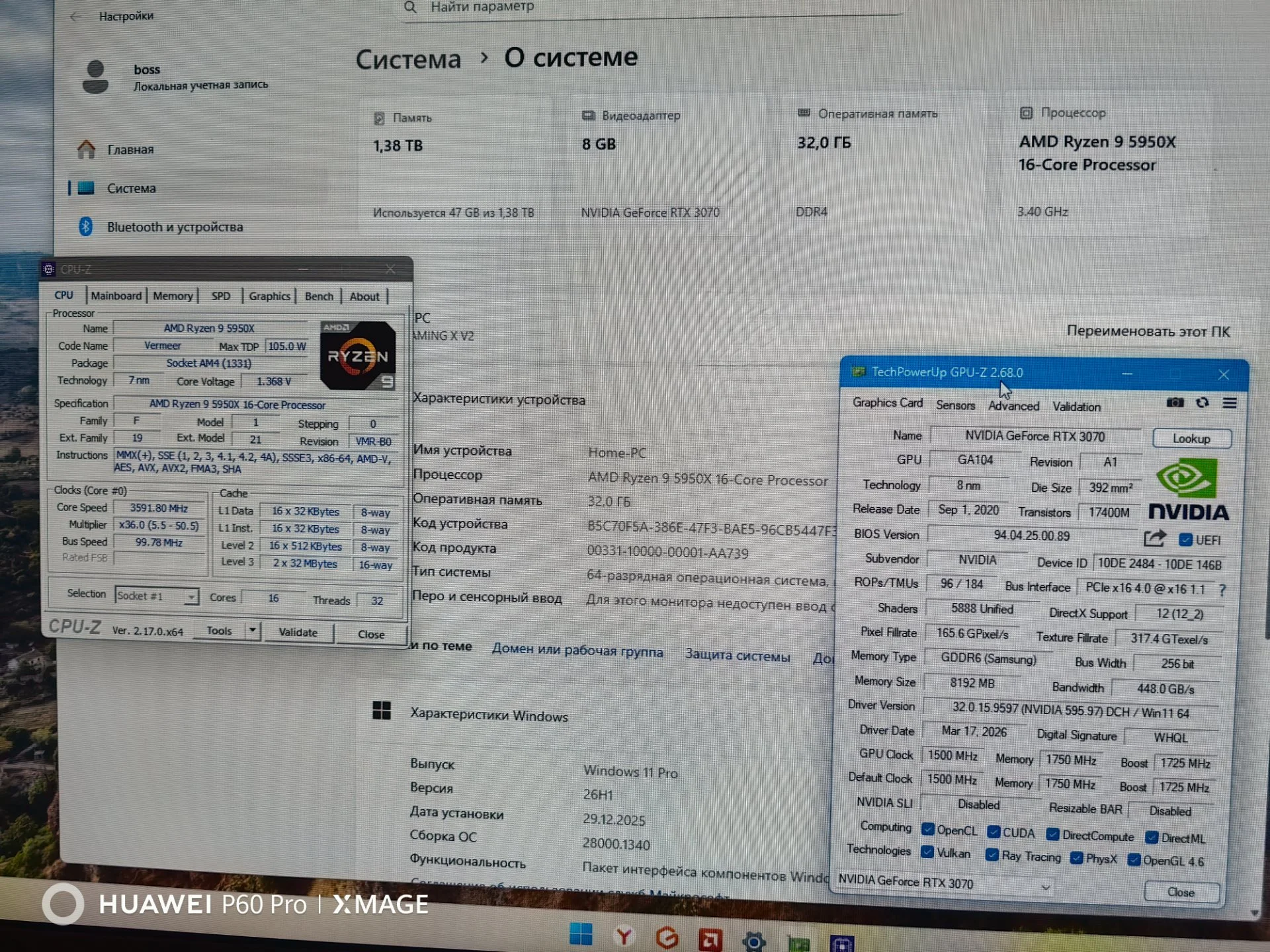Image resolution: width=1270 pixels, height=952 pixels.
Task: Click the Видеоадаптер card icon
Action: [x=588, y=116]
